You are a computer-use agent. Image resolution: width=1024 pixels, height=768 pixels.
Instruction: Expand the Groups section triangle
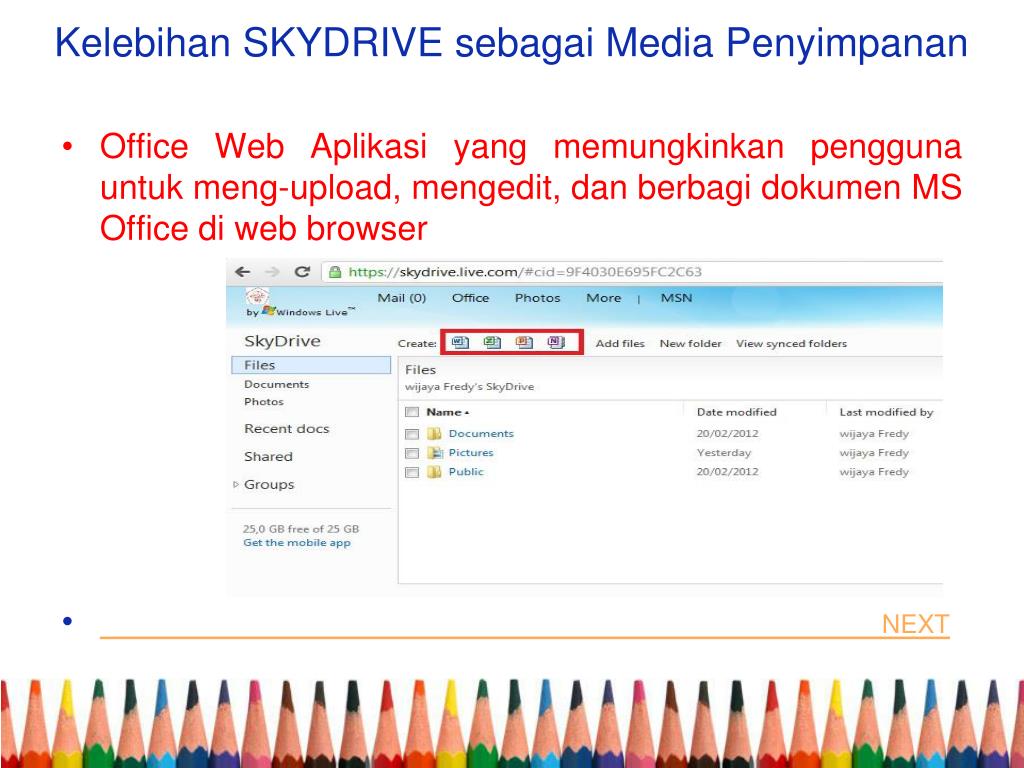(236, 485)
